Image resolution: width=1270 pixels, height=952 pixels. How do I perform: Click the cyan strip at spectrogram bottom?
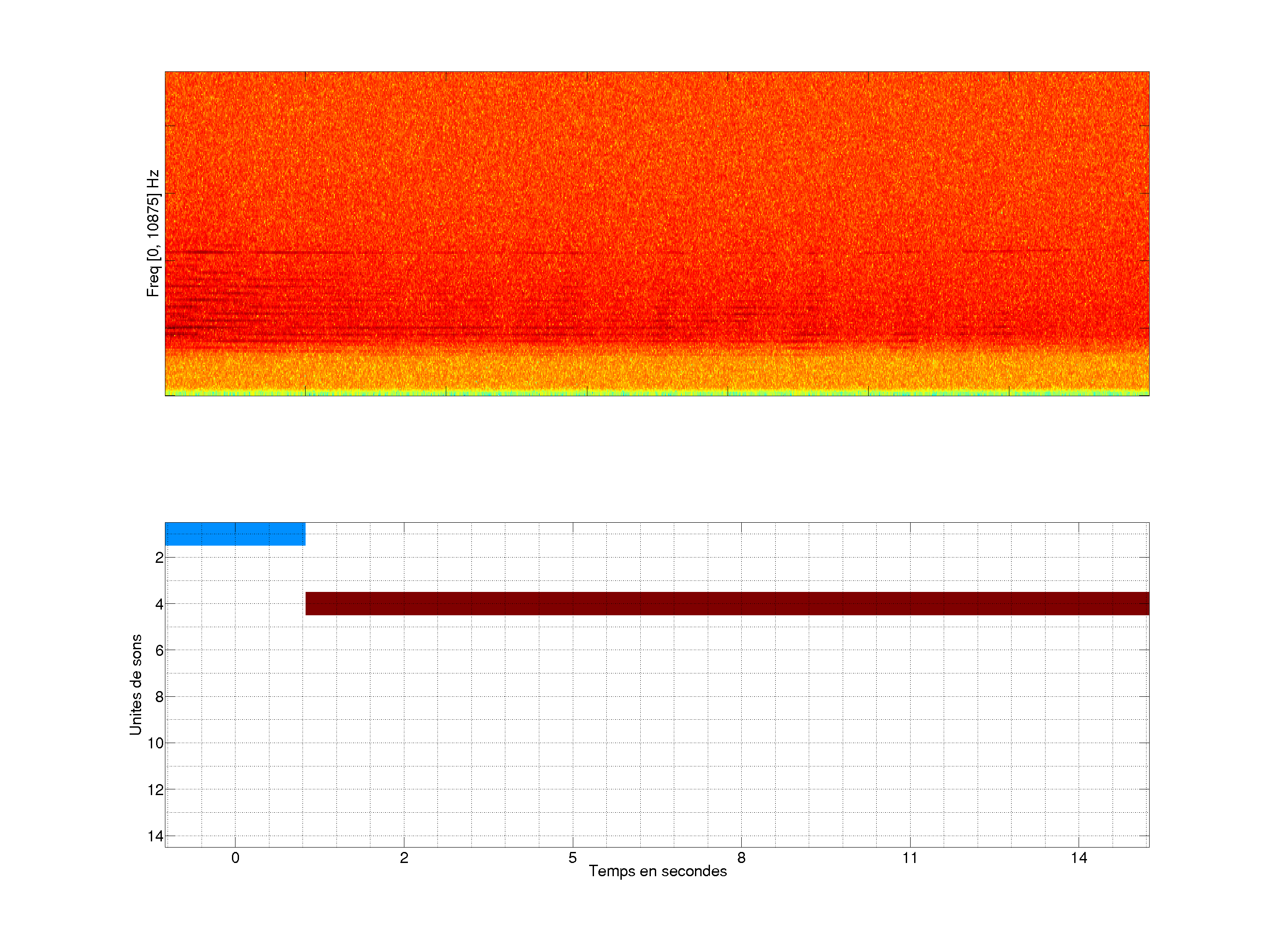click(x=657, y=394)
